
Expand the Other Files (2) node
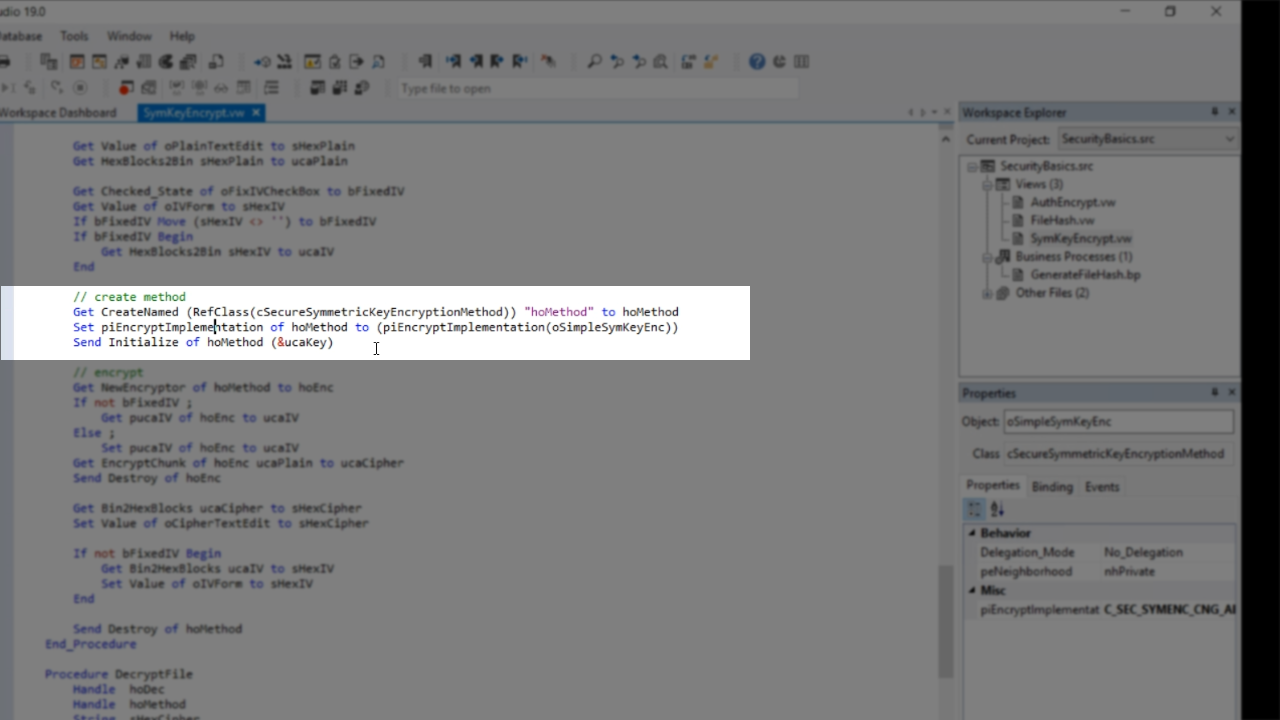[987, 293]
